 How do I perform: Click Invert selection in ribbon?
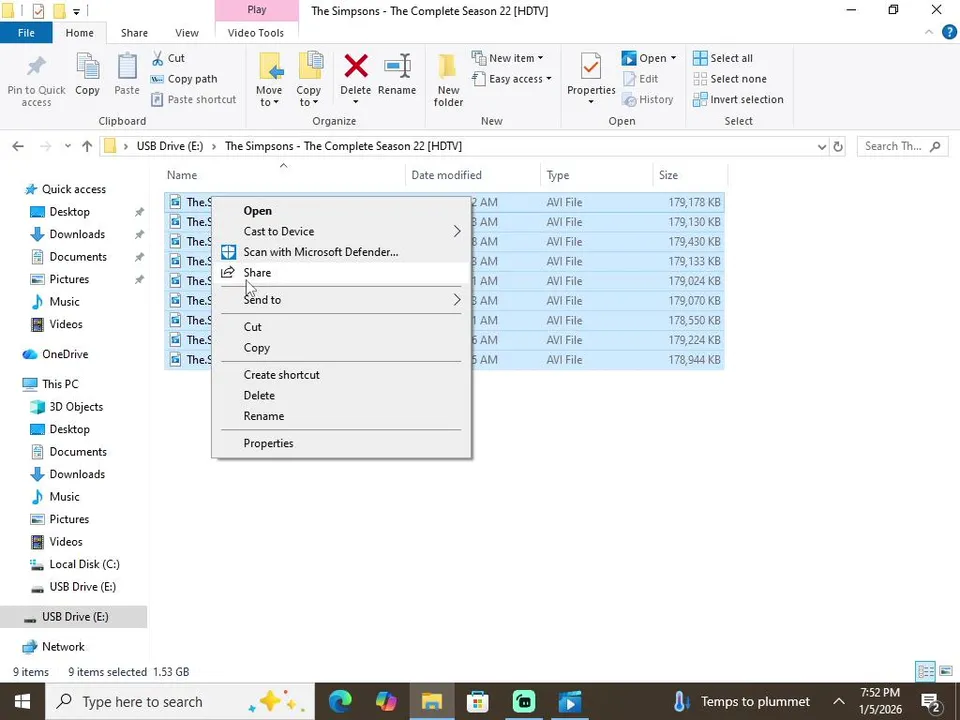[738, 99]
